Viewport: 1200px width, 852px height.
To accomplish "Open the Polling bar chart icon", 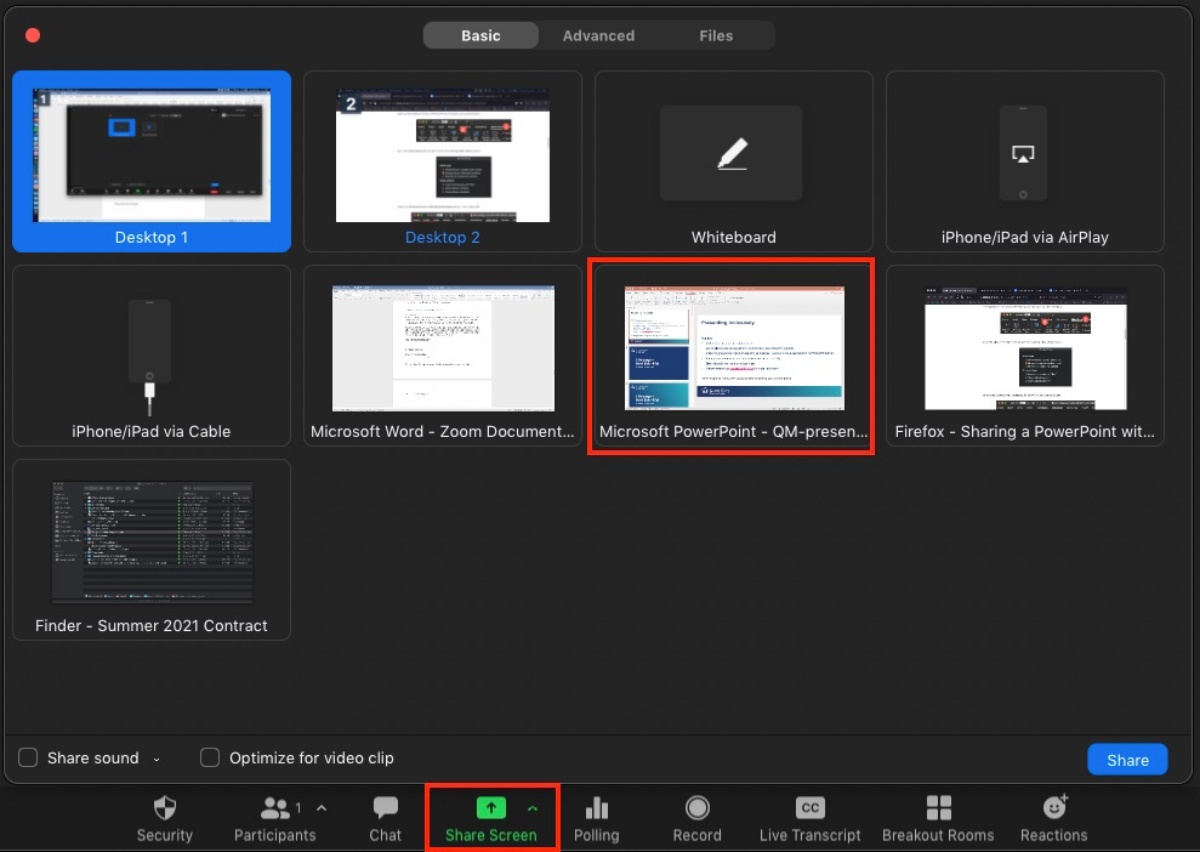I will [x=596, y=808].
